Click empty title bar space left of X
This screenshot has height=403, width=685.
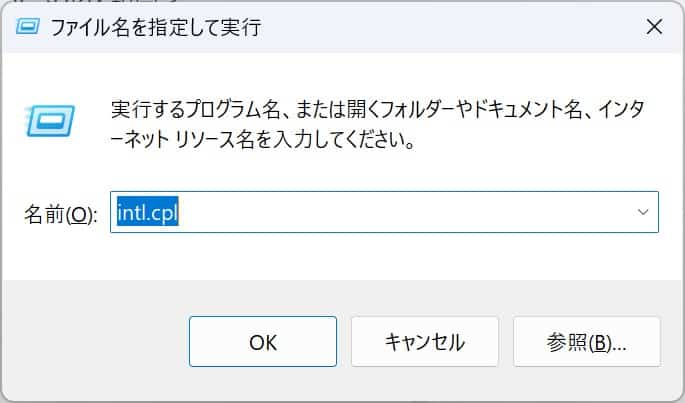(x=450, y=27)
